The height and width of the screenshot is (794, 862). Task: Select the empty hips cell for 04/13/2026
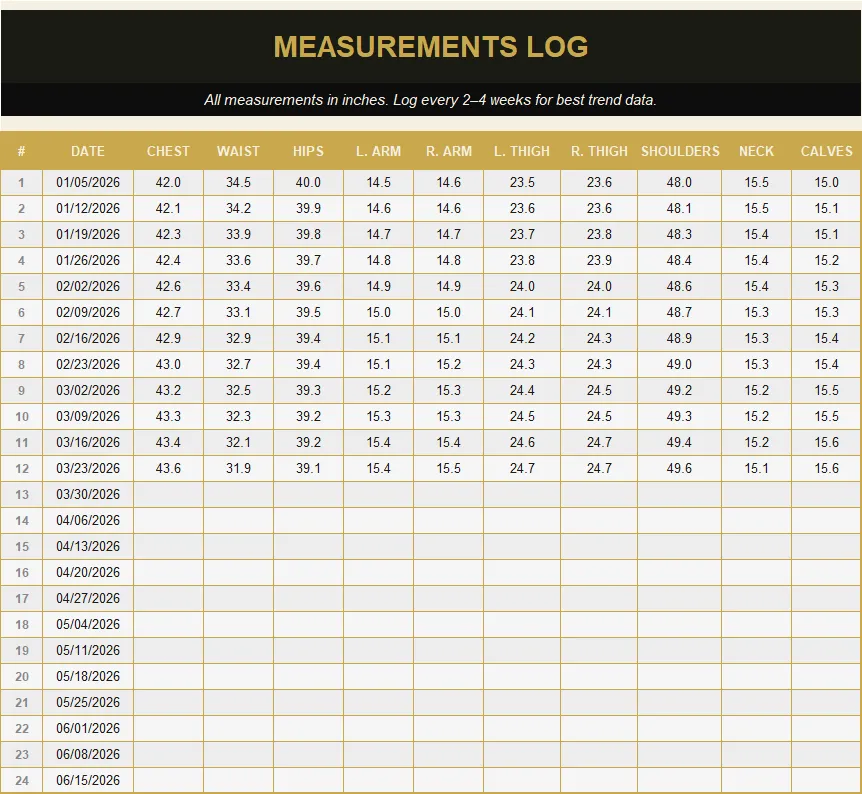coord(308,547)
